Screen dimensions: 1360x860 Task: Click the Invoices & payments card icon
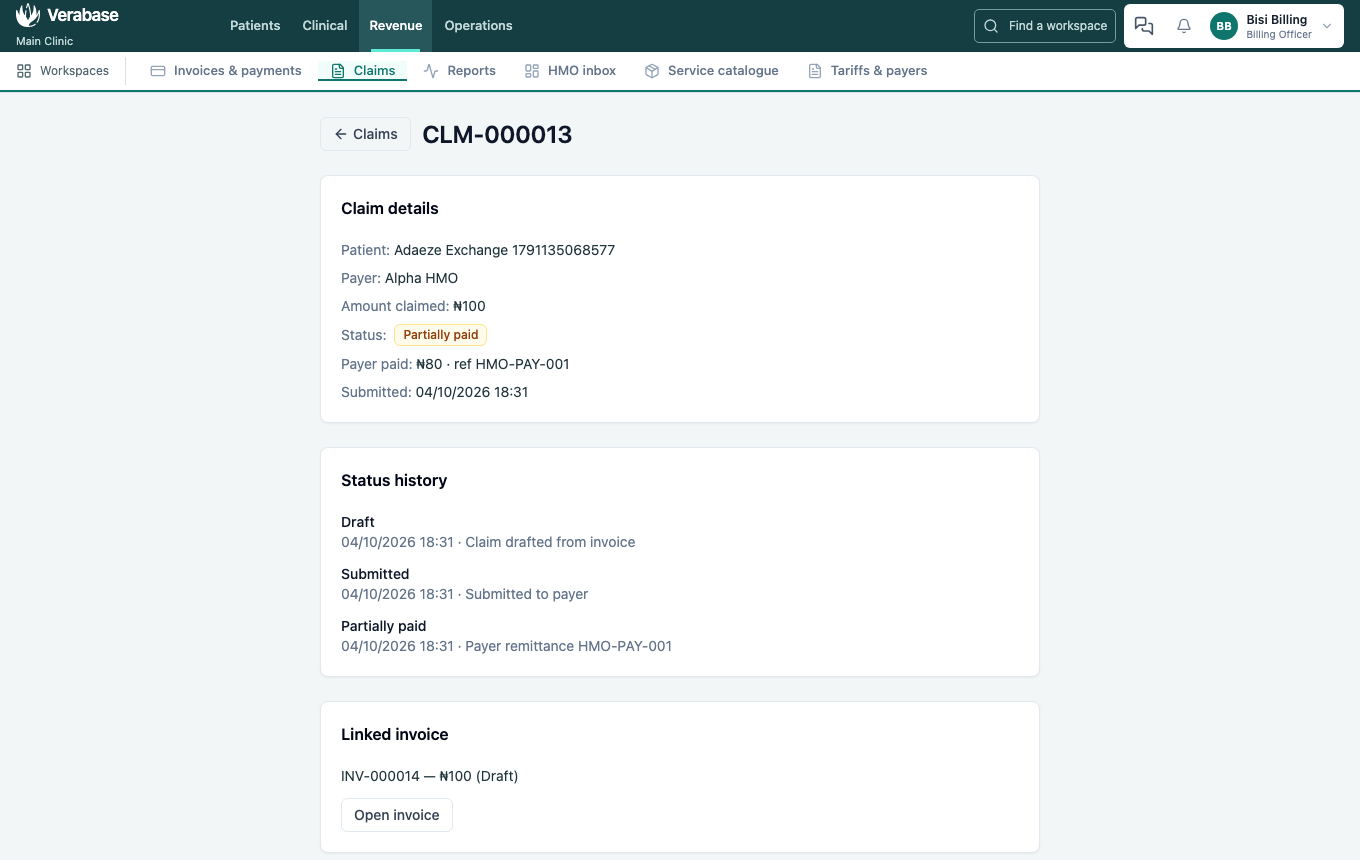click(158, 71)
